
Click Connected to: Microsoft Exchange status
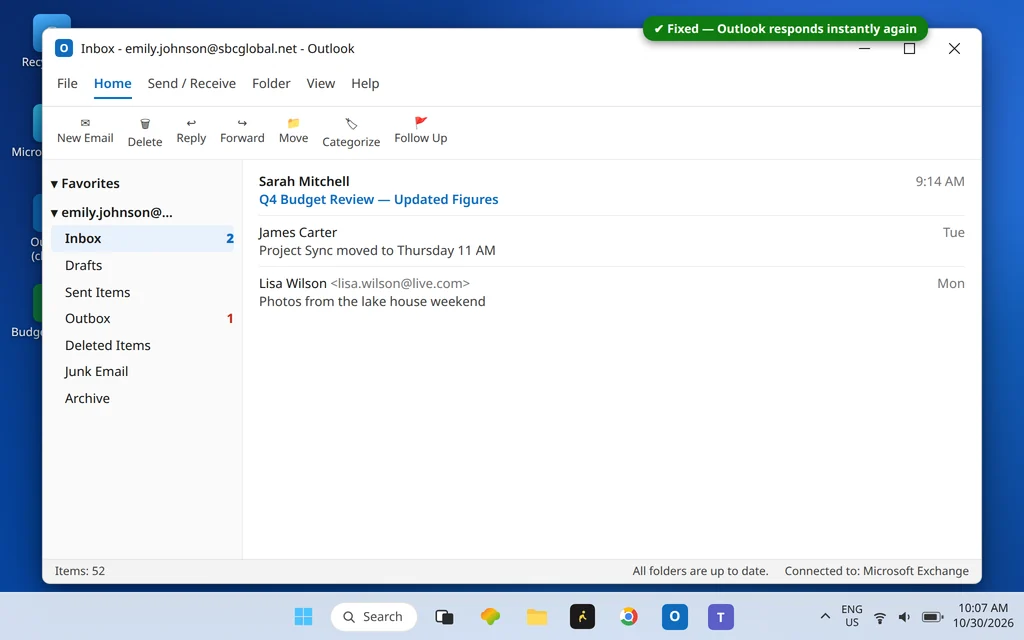click(876, 571)
